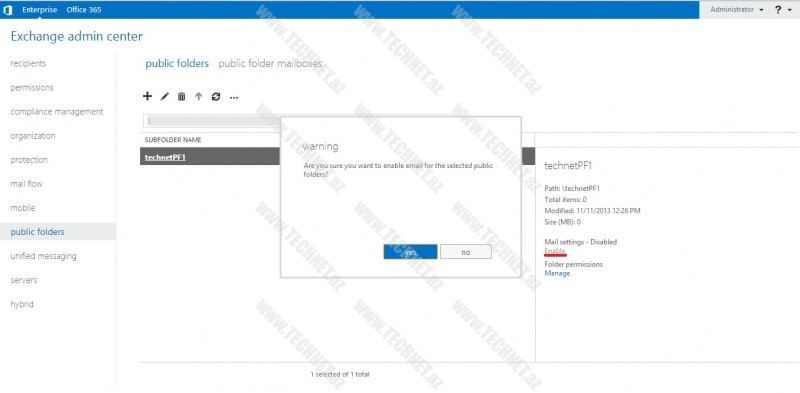The height and width of the screenshot is (393, 800).
Task: Click the folder path field
Action: click(211, 121)
